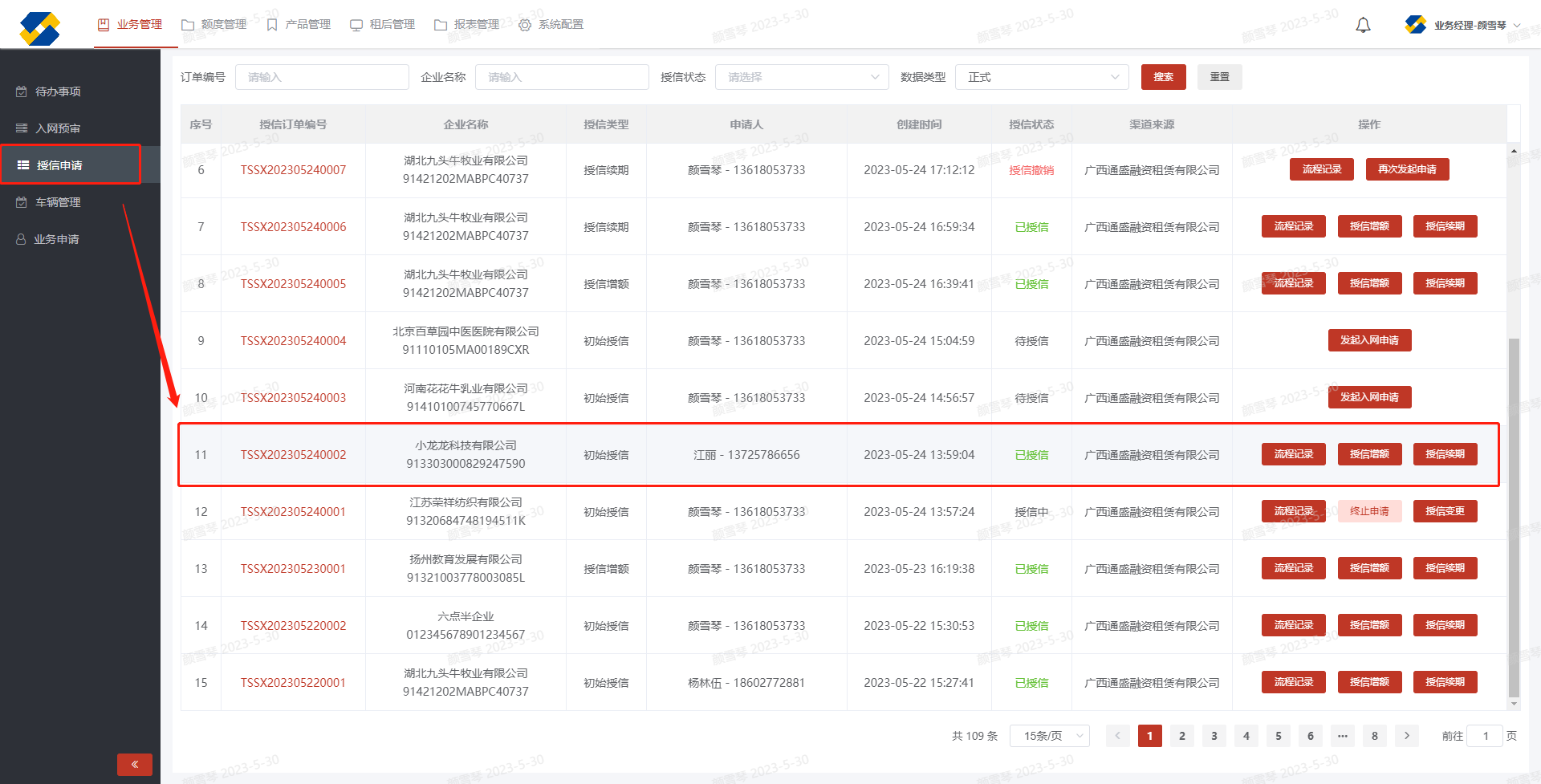Click the 车辆管理 sidebar icon
This screenshot has height=784, width=1541.
pyautogui.click(x=22, y=202)
